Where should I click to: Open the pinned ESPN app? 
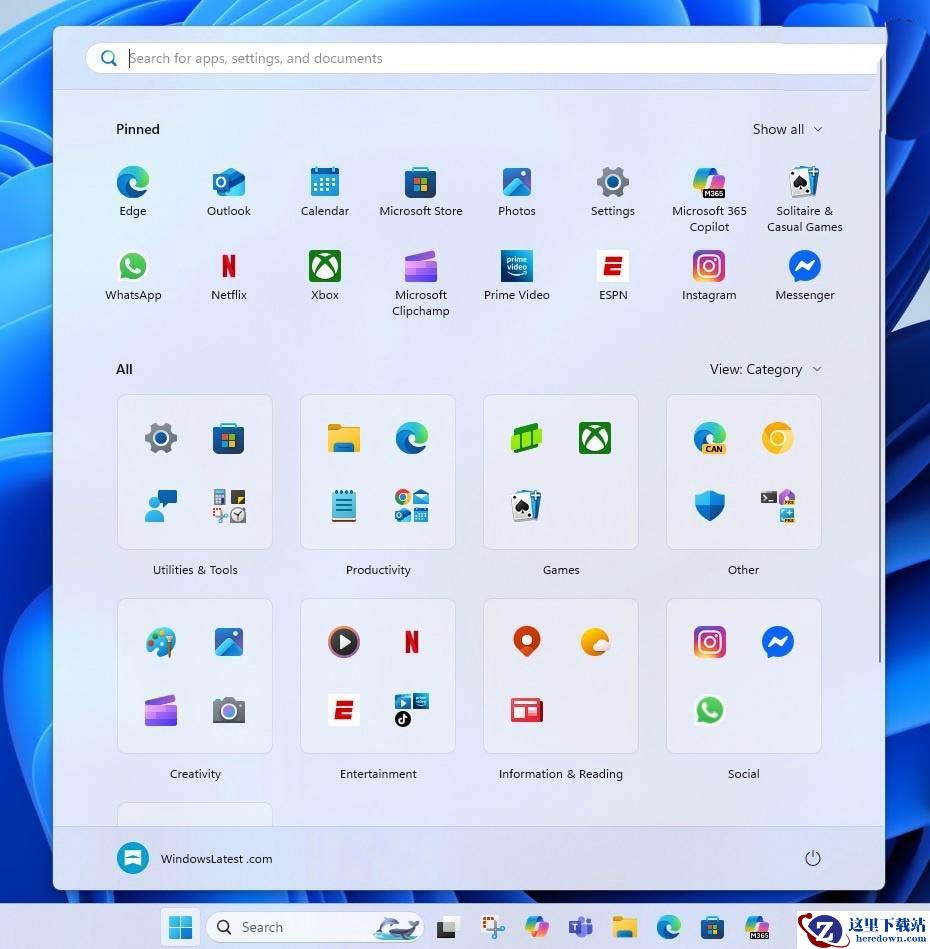click(x=612, y=275)
